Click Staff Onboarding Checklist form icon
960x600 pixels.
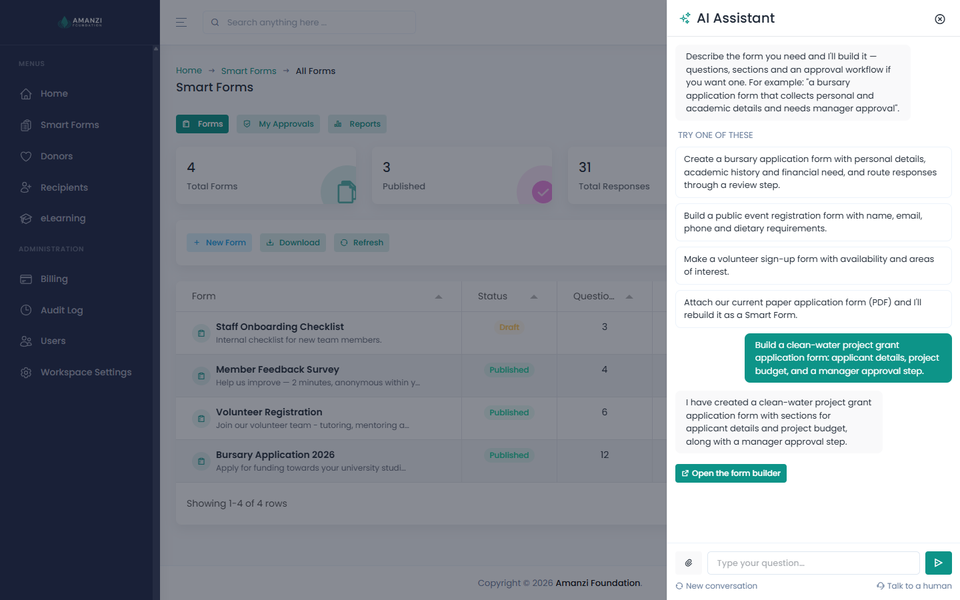click(201, 333)
